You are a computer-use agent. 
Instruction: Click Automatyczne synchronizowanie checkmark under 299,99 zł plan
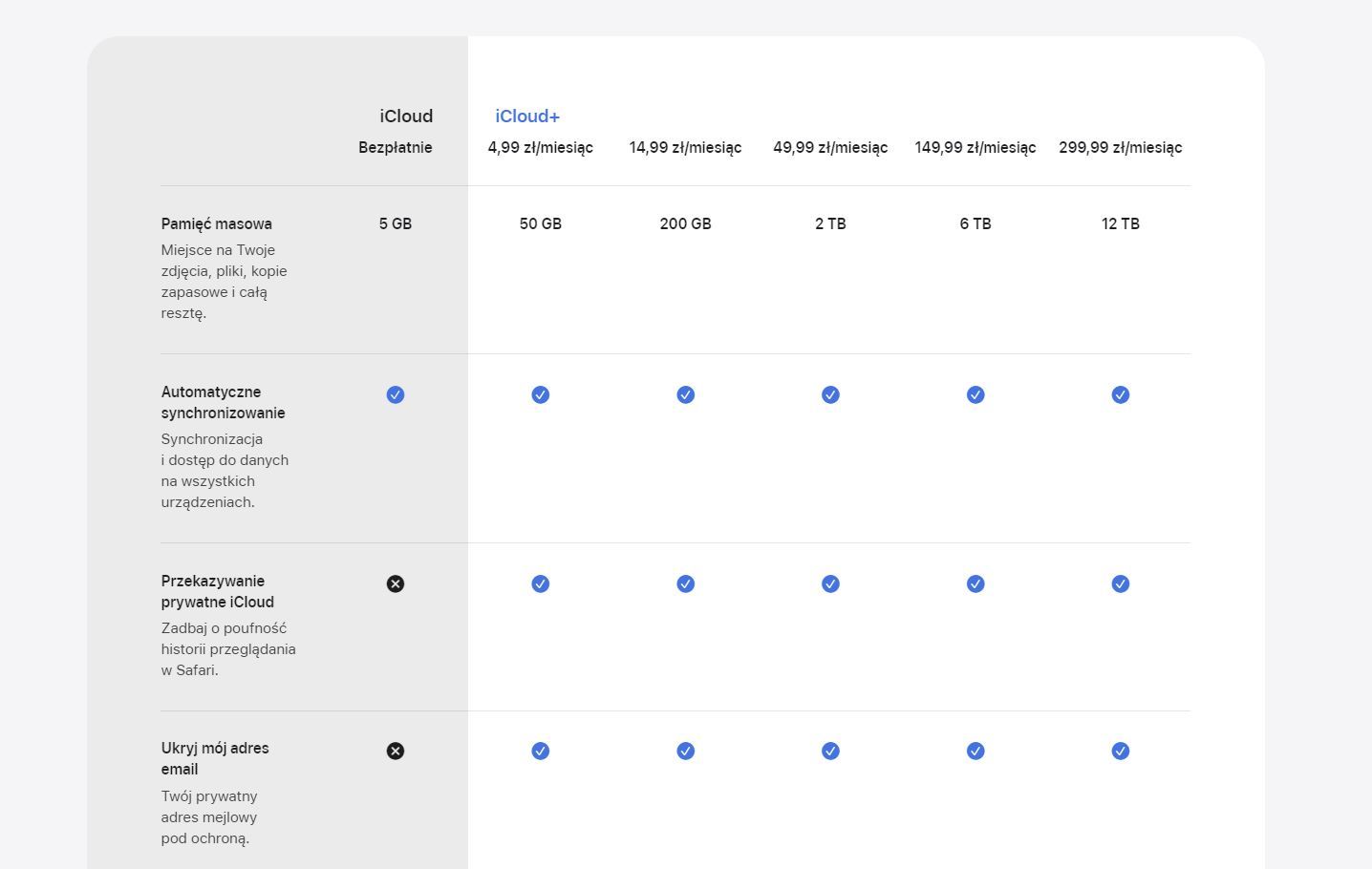point(1121,394)
